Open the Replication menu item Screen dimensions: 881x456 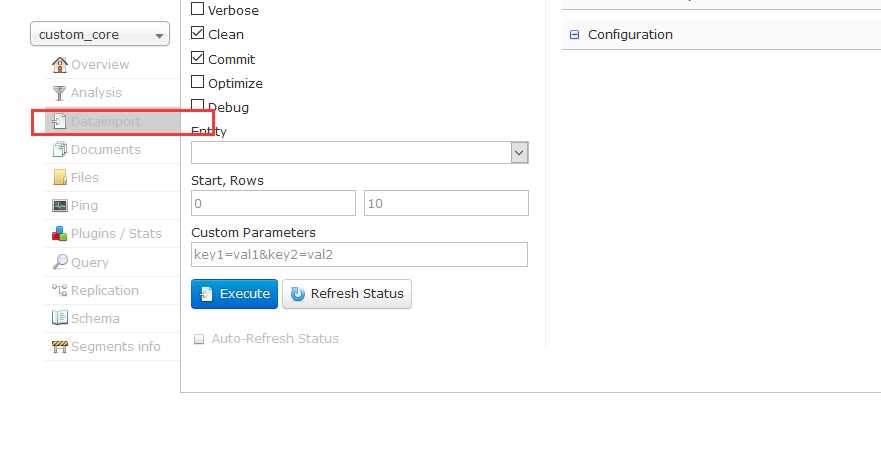click(104, 291)
